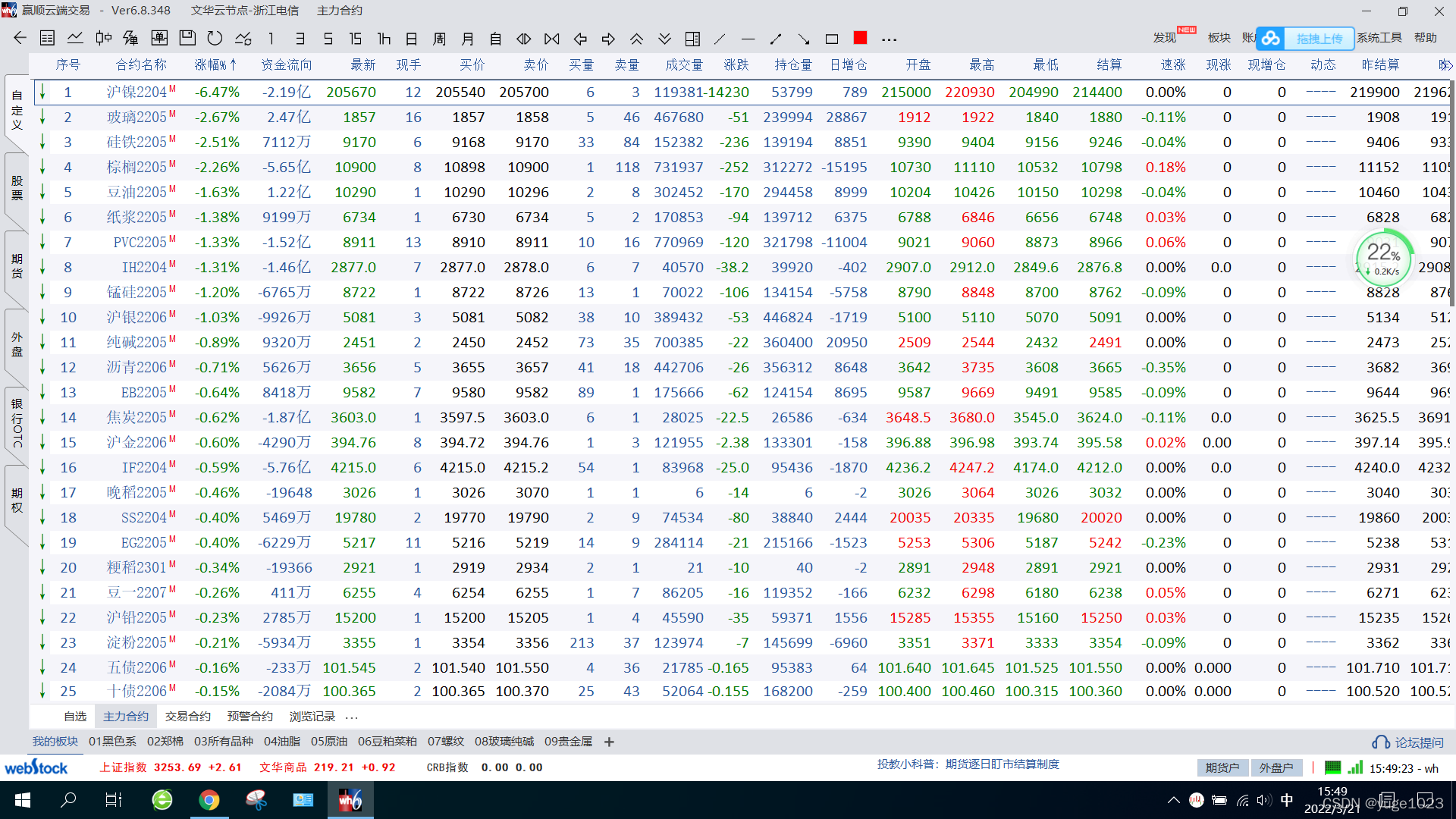The height and width of the screenshot is (819, 1456).
Task: Switch to the 外盘 side tab
Action: [x=17, y=344]
